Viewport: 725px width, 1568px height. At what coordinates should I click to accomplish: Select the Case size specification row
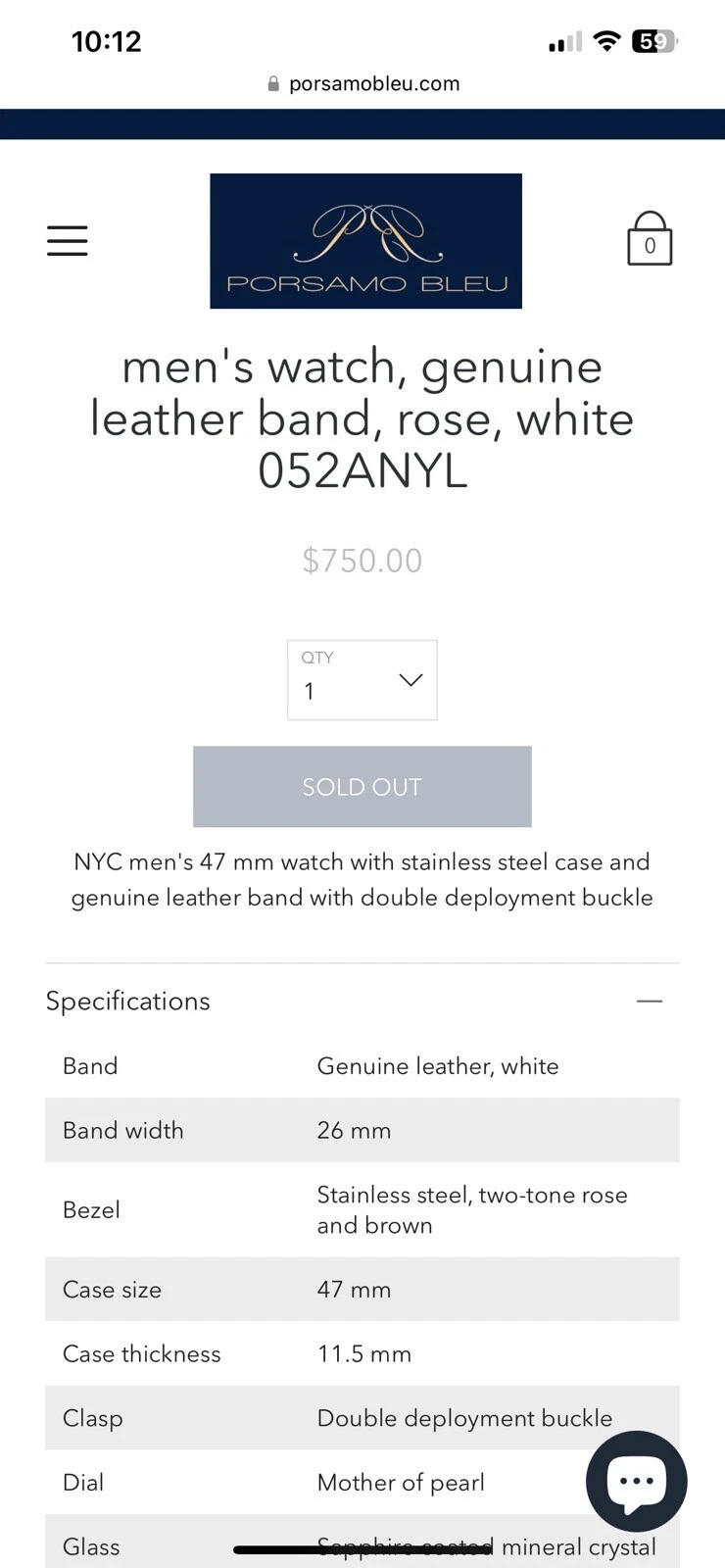362,1290
